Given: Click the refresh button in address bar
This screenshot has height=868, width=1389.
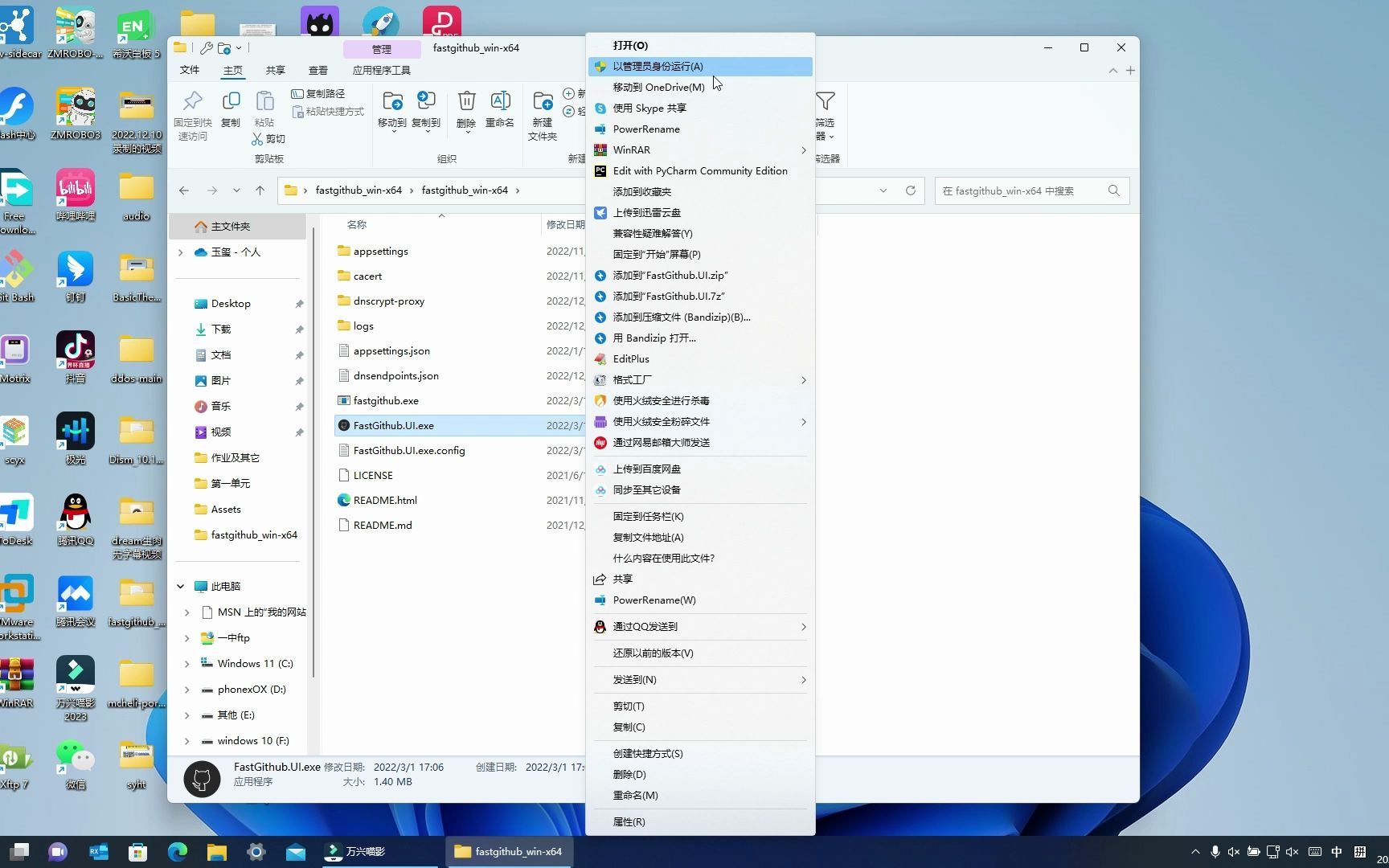Looking at the screenshot, I should 911,191.
